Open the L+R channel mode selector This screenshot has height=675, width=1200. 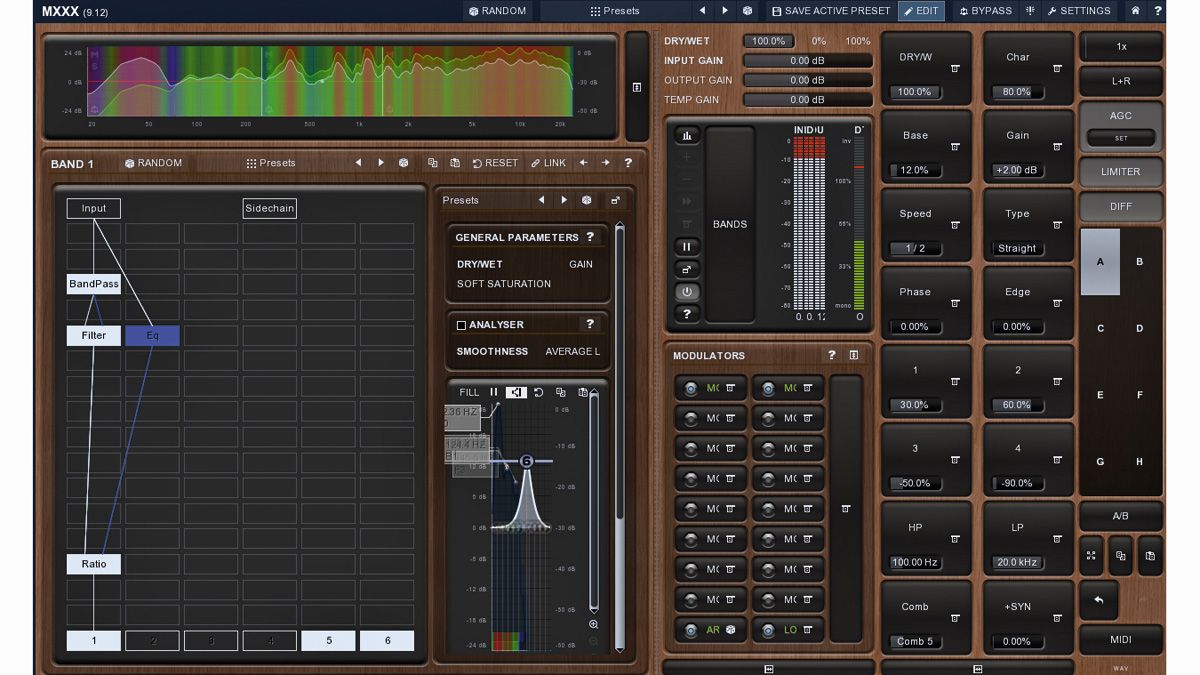(x=1121, y=81)
